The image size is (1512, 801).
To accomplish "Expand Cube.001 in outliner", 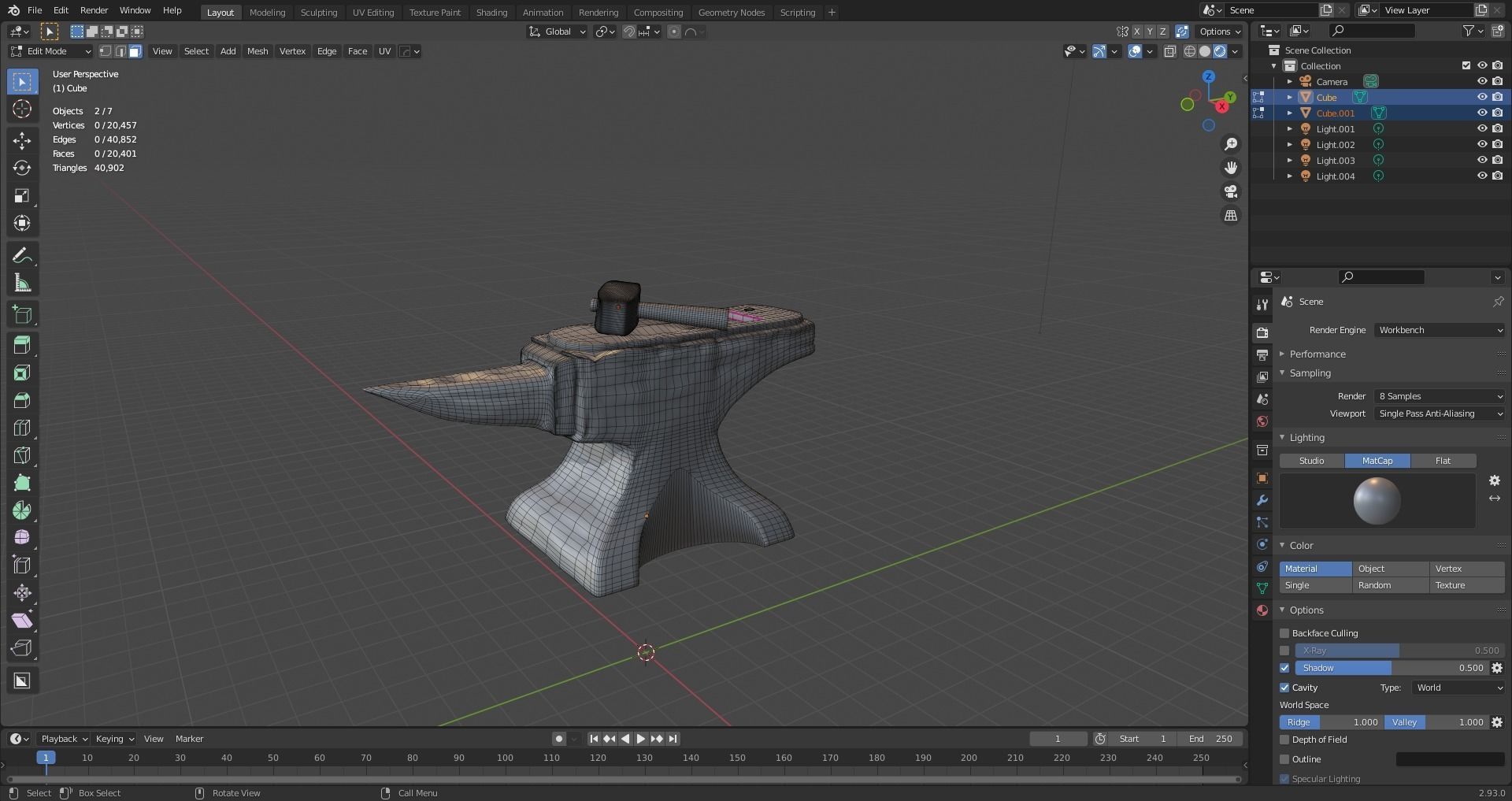I will click(x=1290, y=113).
